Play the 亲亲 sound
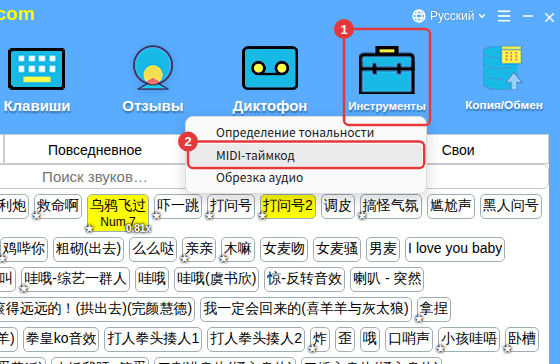 click(x=199, y=249)
